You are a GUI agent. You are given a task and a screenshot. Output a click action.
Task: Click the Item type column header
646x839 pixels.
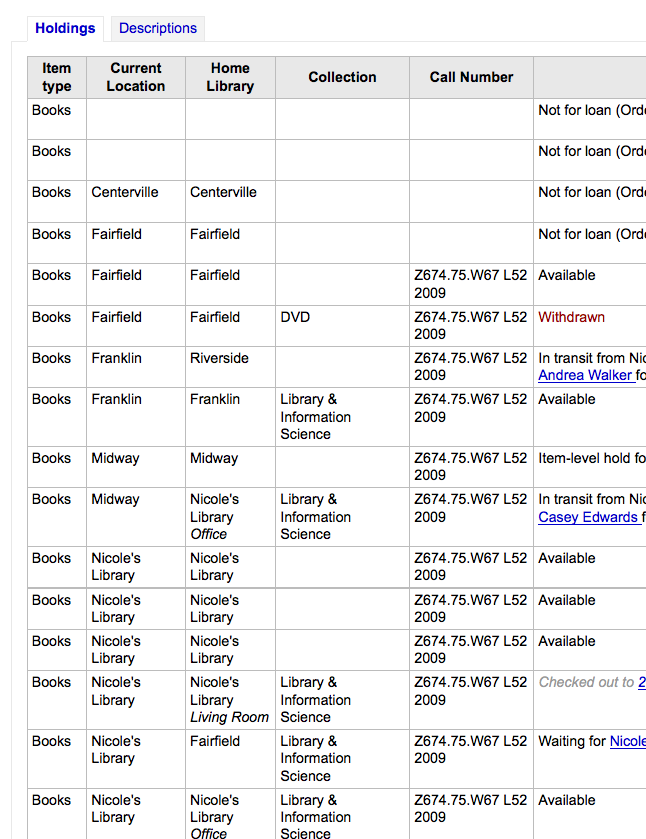[x=57, y=77]
